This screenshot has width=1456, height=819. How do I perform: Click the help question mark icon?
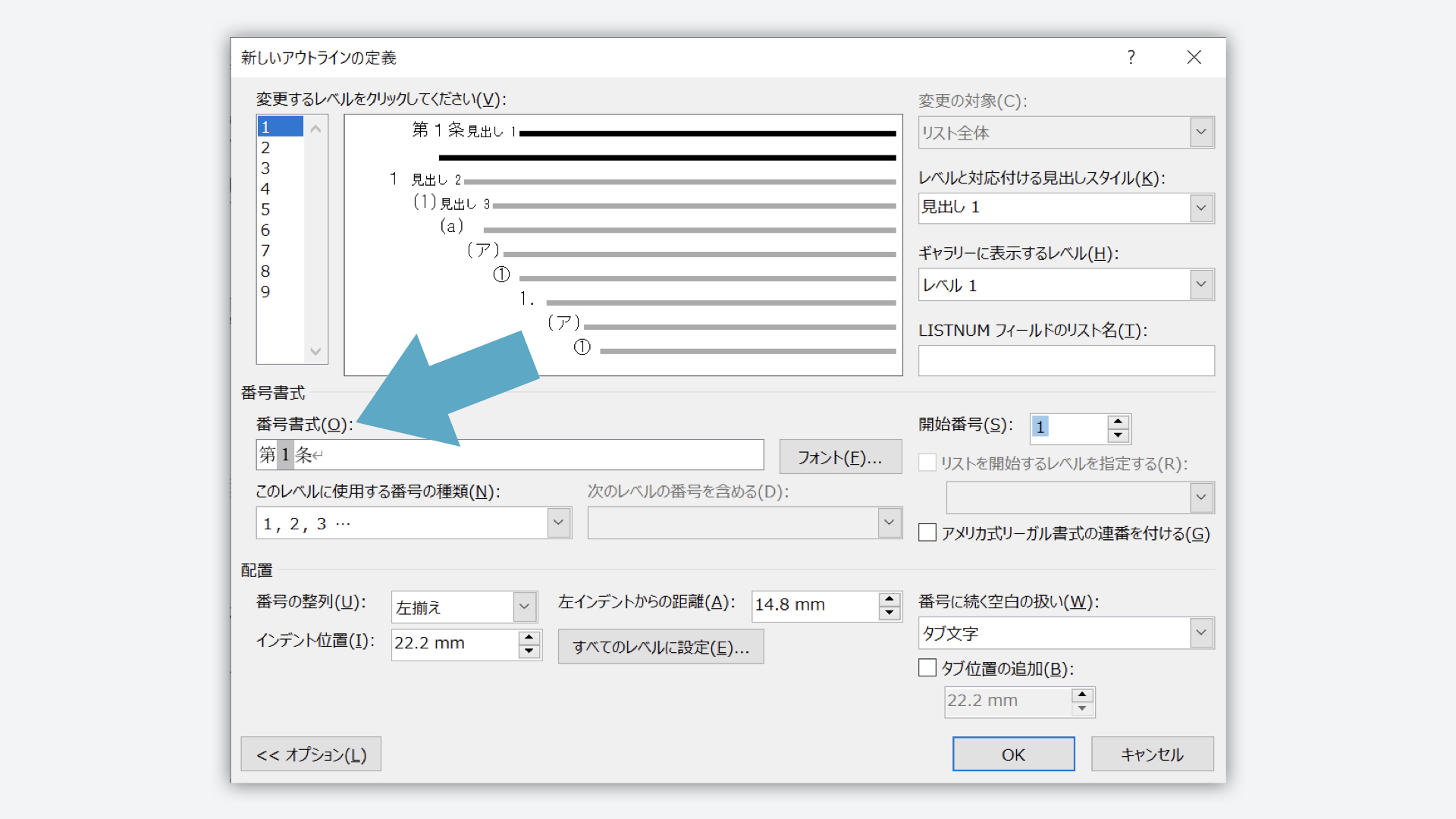pos(1131,58)
